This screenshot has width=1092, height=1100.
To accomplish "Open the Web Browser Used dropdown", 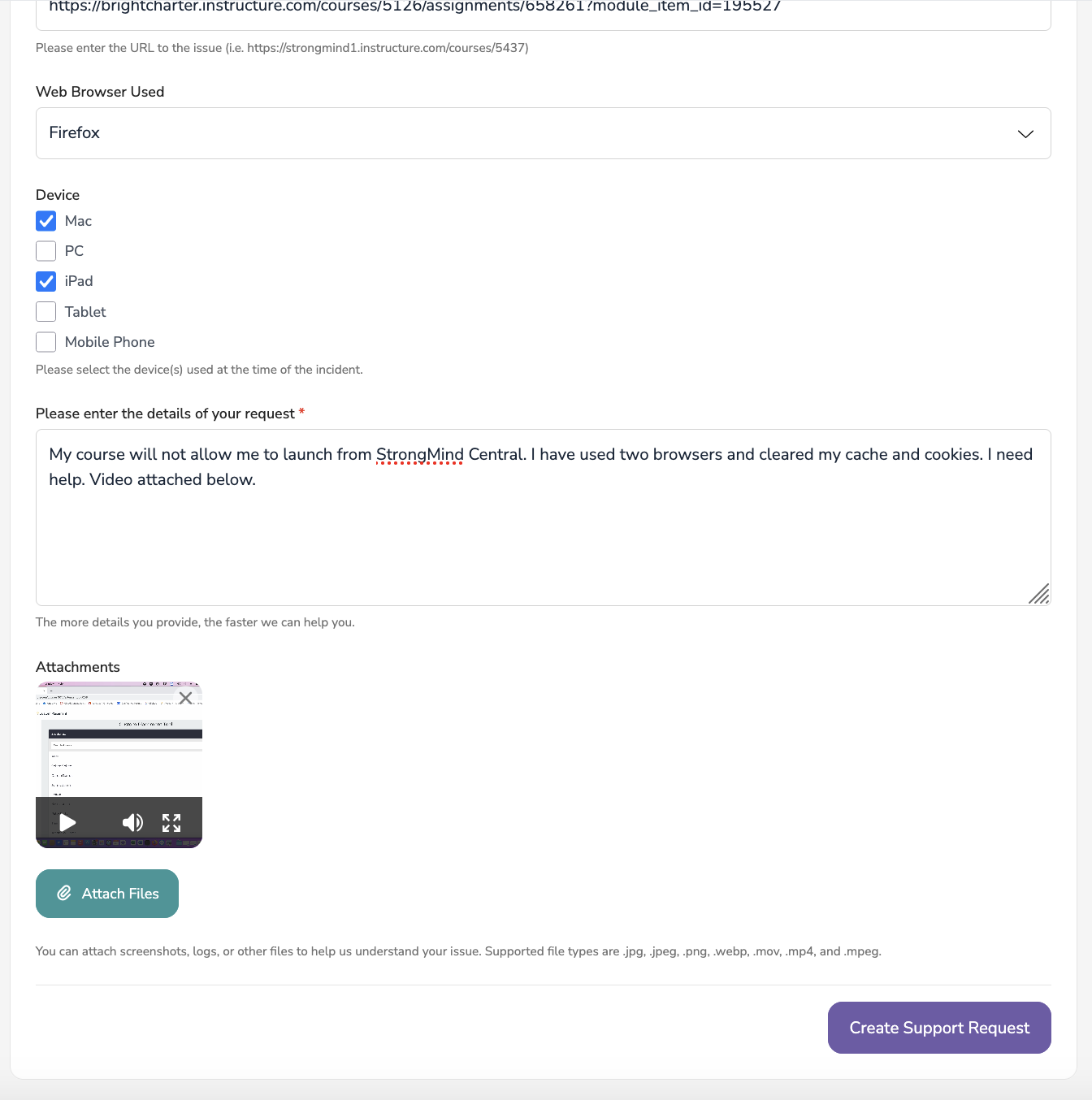I will click(x=543, y=133).
